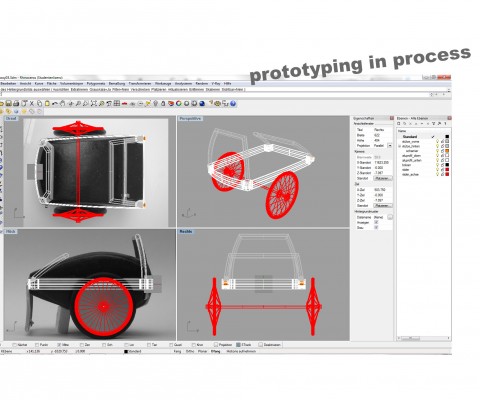Toggle the lock icon of stütze_vorne layer
480x400 pixels.
pyautogui.click(x=442, y=142)
